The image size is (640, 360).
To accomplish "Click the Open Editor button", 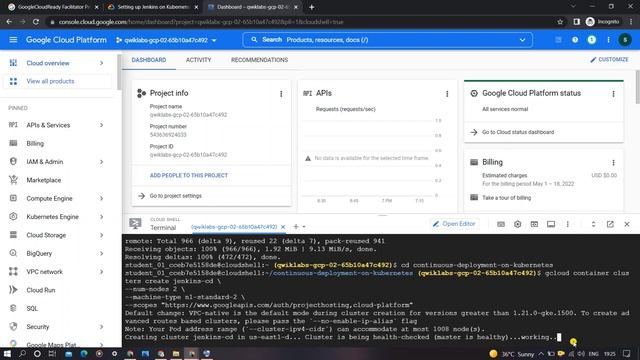I will tap(454, 224).
